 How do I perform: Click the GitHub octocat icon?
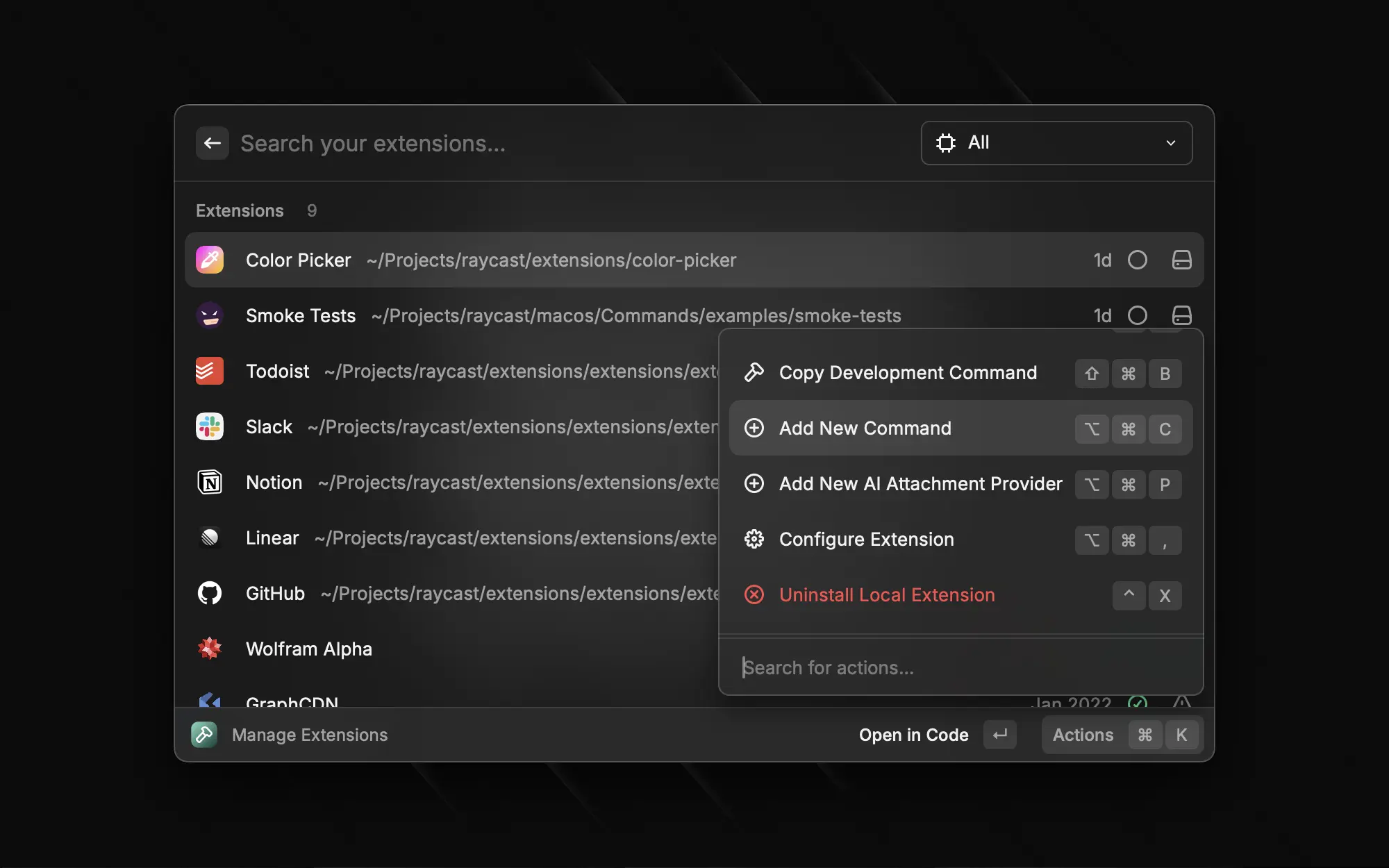(x=210, y=593)
